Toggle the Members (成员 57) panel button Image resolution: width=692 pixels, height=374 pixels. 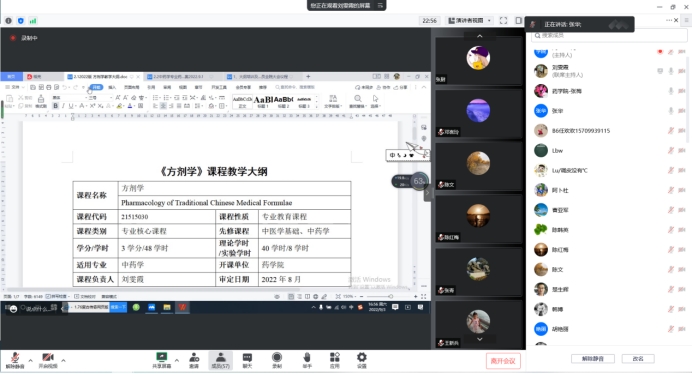221,360
